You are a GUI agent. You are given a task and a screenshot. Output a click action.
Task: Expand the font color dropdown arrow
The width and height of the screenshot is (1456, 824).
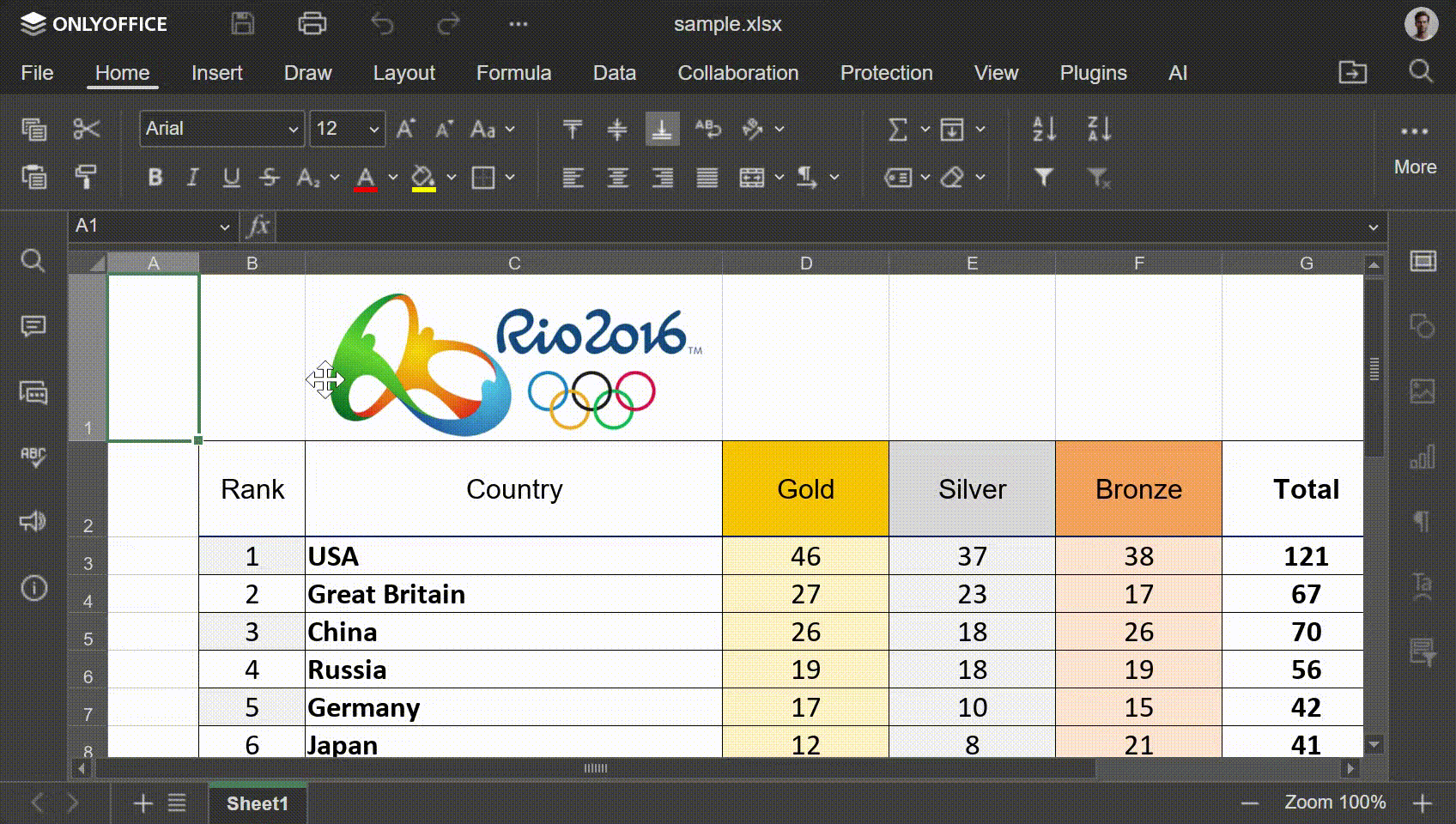click(393, 178)
